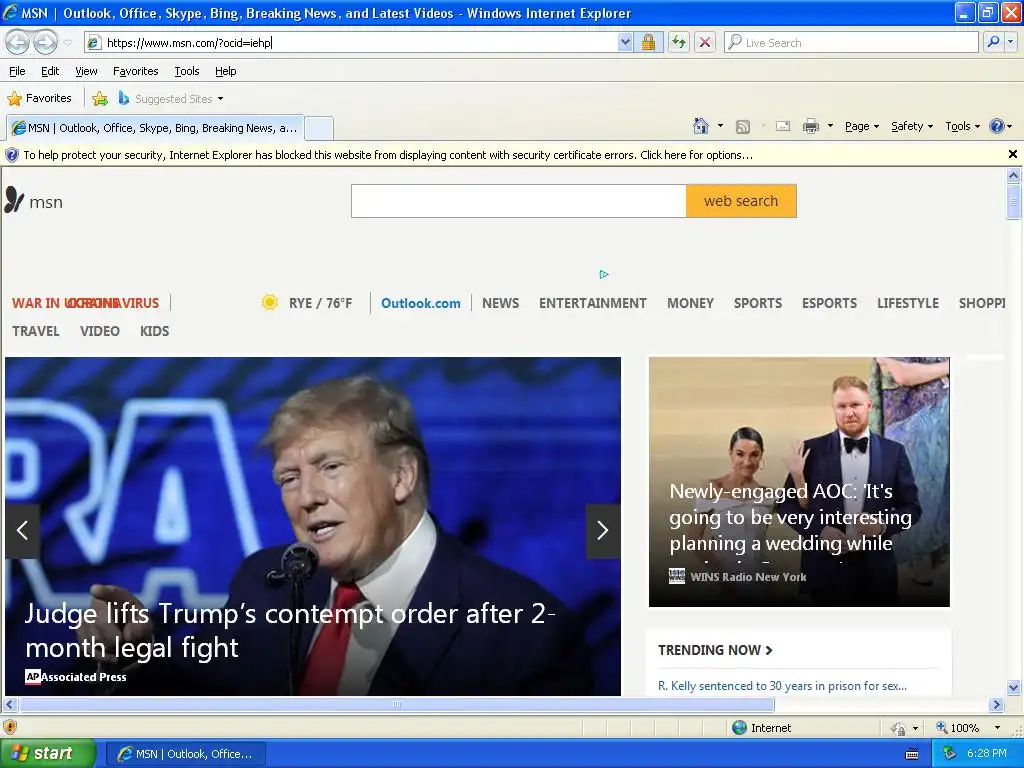
Task: Open the TRAVEL section link
Action: point(36,331)
